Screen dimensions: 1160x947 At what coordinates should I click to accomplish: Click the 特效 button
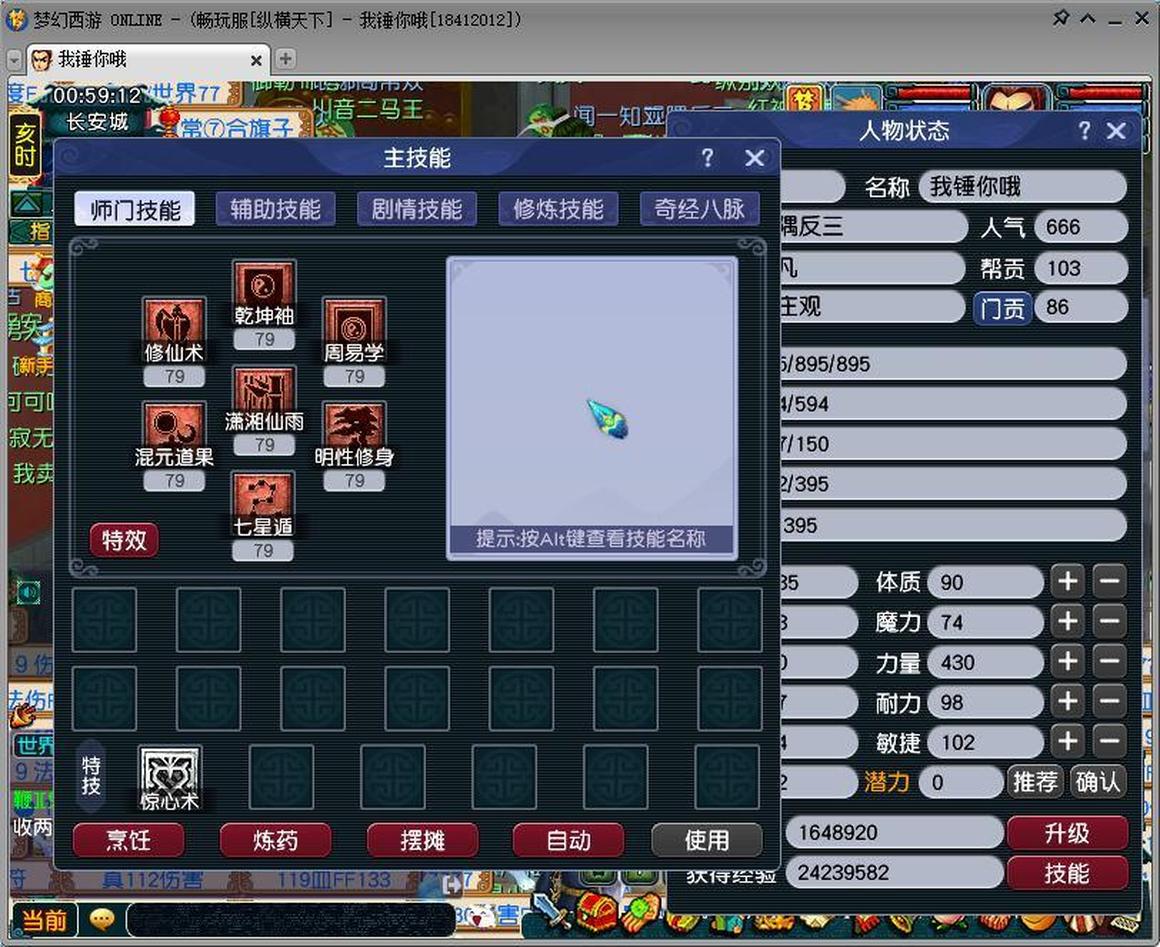pyautogui.click(x=124, y=540)
